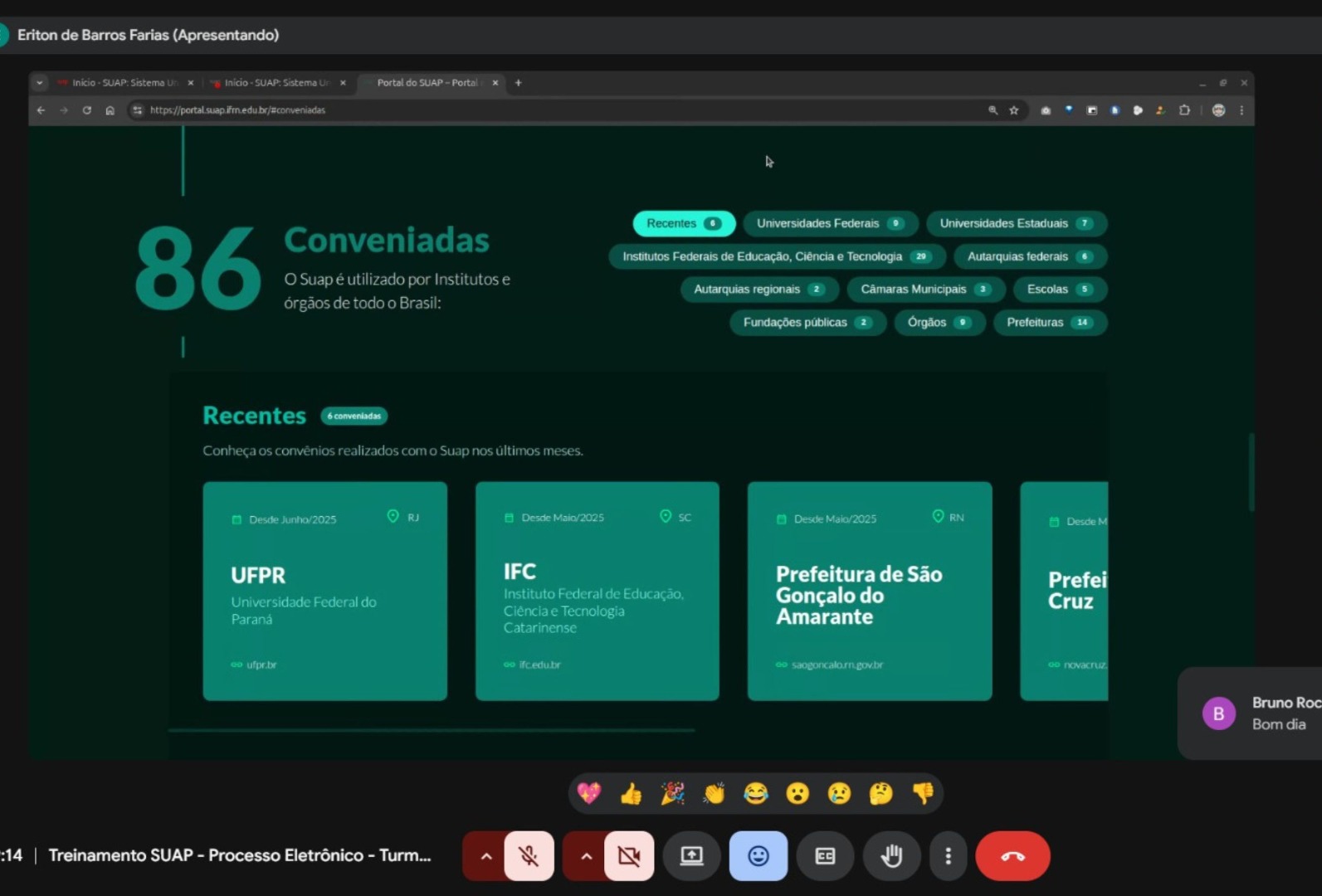This screenshot has height=896, width=1322.
Task: Open the IFC Instituto Federal Catarinense card
Action: coord(598,591)
